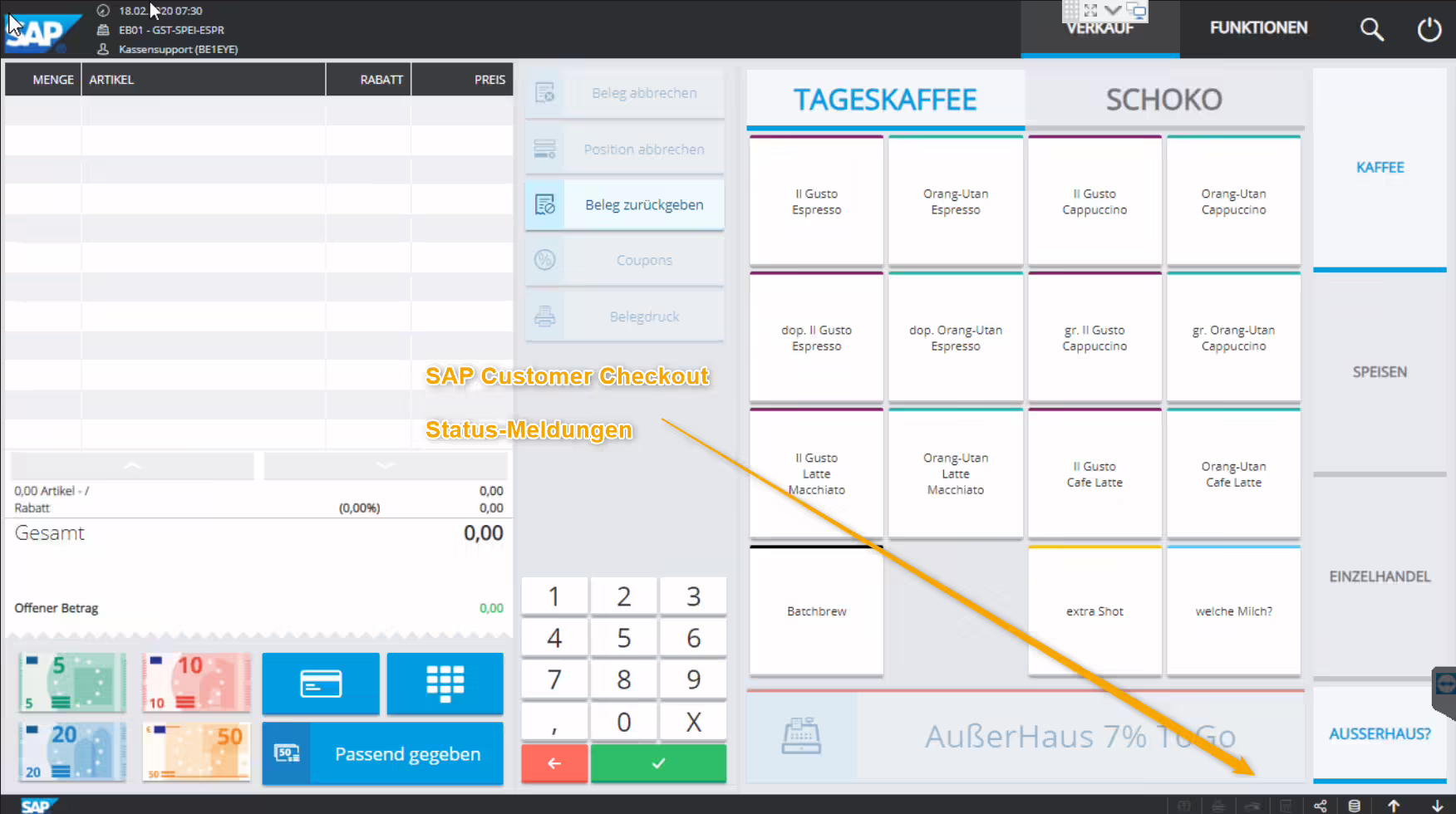This screenshot has height=814, width=1456.
Task: Open the search magnifier icon
Action: 1371,29
